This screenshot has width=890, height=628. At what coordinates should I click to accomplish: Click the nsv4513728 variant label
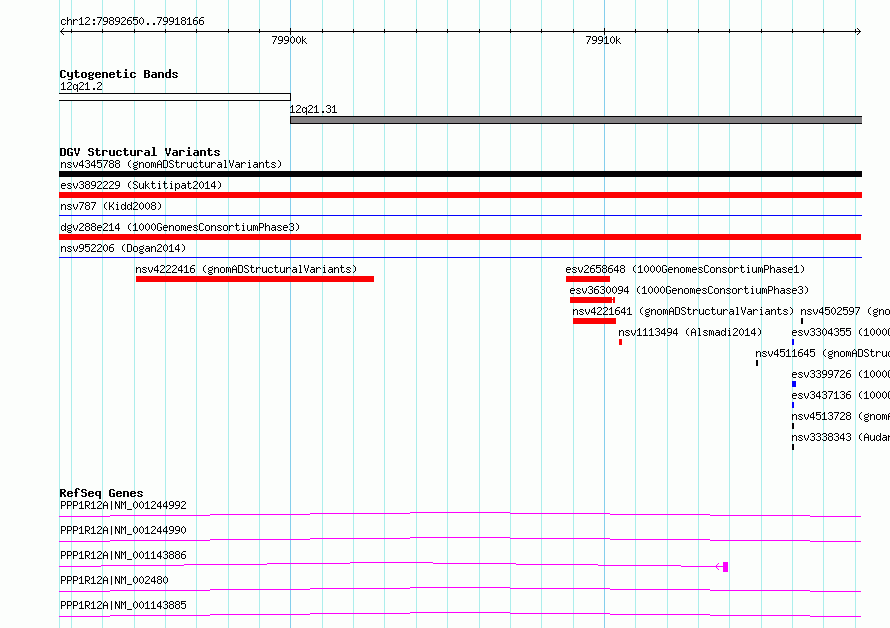pyautogui.click(x=841, y=416)
